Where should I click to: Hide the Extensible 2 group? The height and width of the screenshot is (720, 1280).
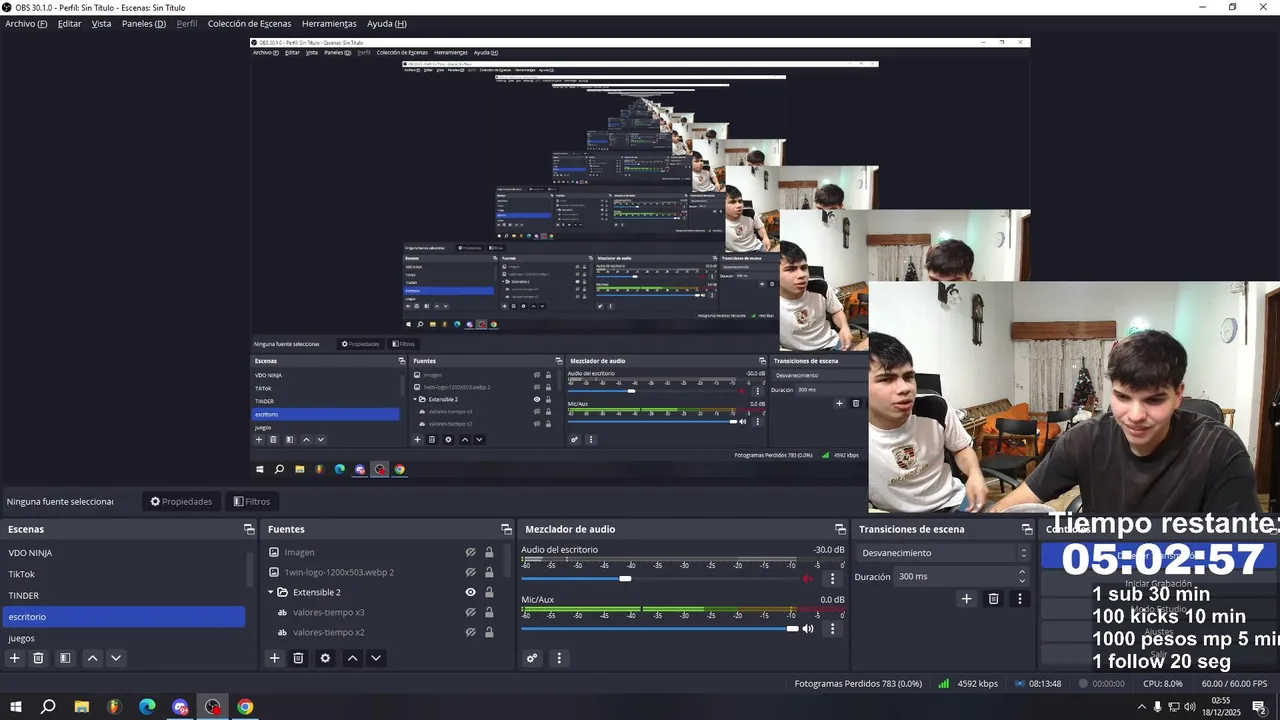click(x=470, y=592)
